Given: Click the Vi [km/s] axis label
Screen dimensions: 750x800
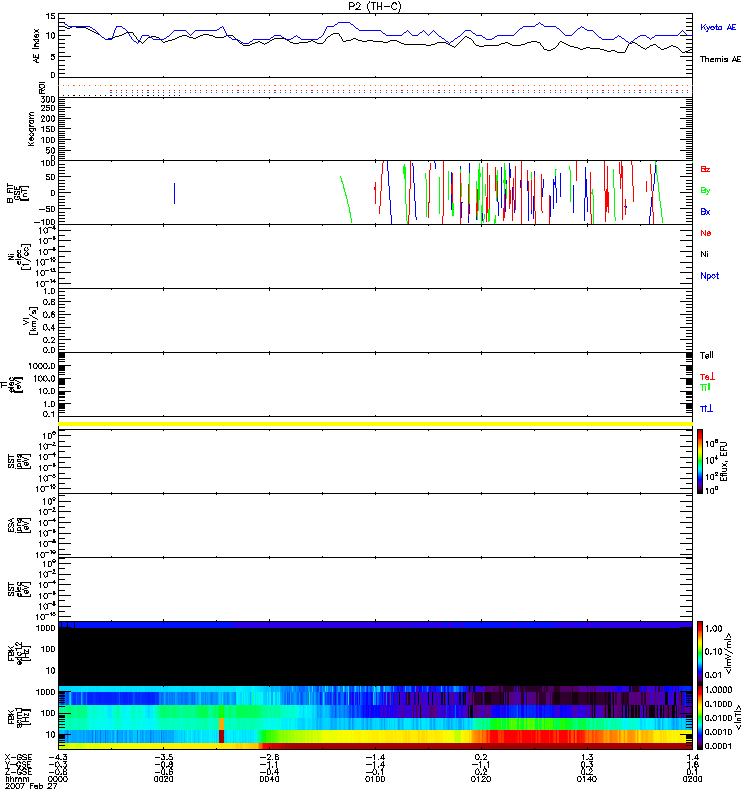Looking at the screenshot, I should (x=30, y=320).
